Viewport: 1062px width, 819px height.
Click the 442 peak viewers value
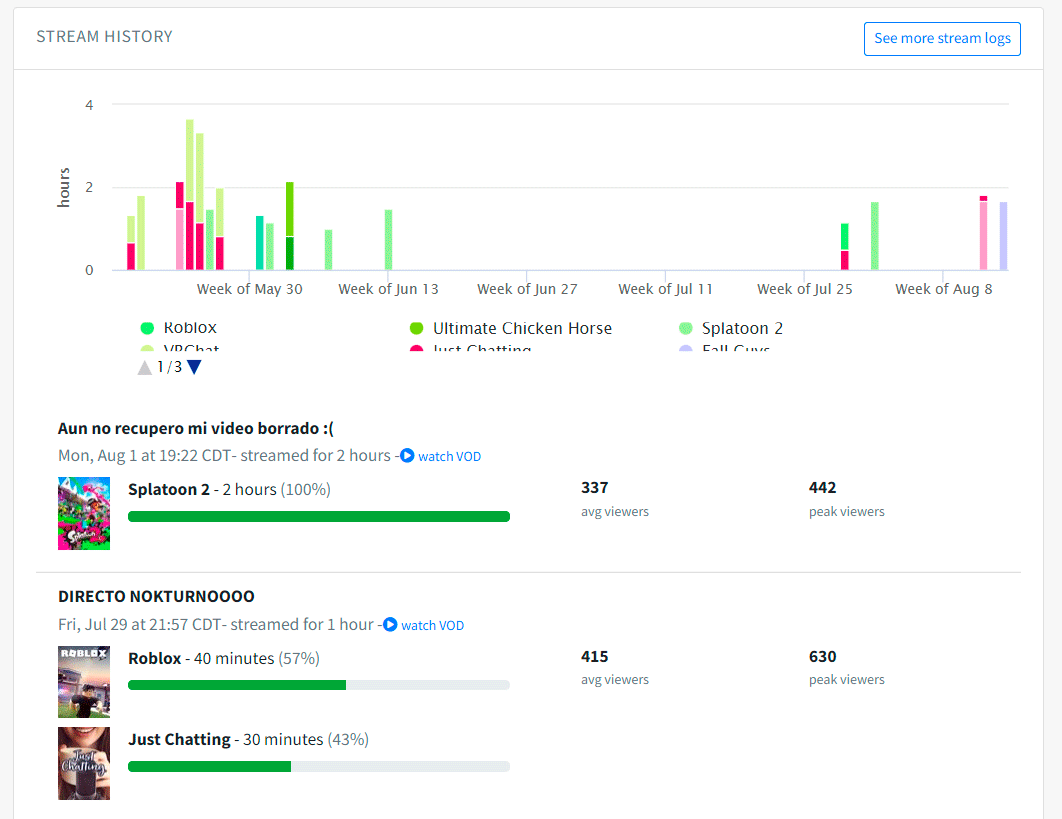click(822, 488)
